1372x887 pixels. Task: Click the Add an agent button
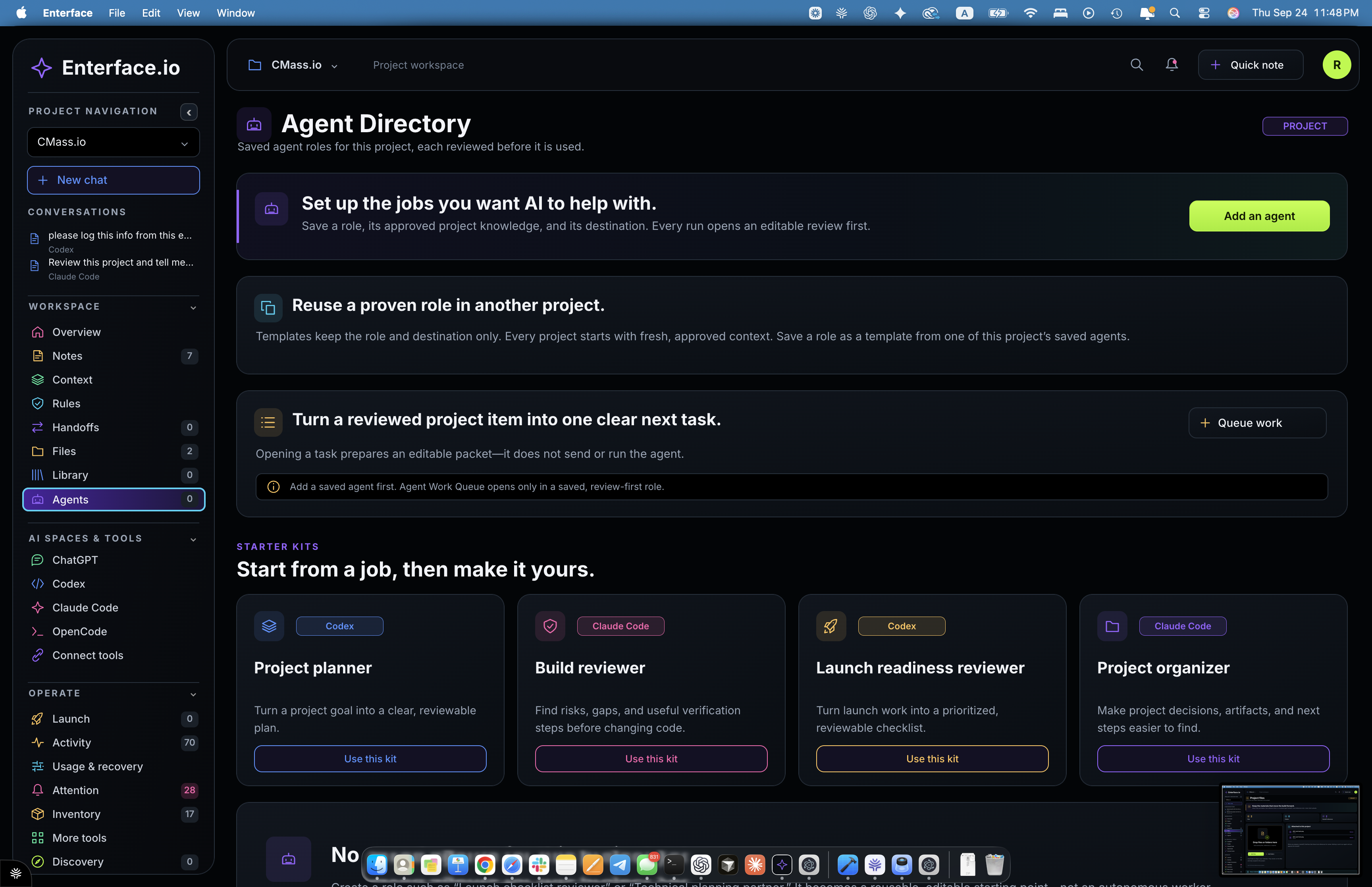click(x=1259, y=216)
